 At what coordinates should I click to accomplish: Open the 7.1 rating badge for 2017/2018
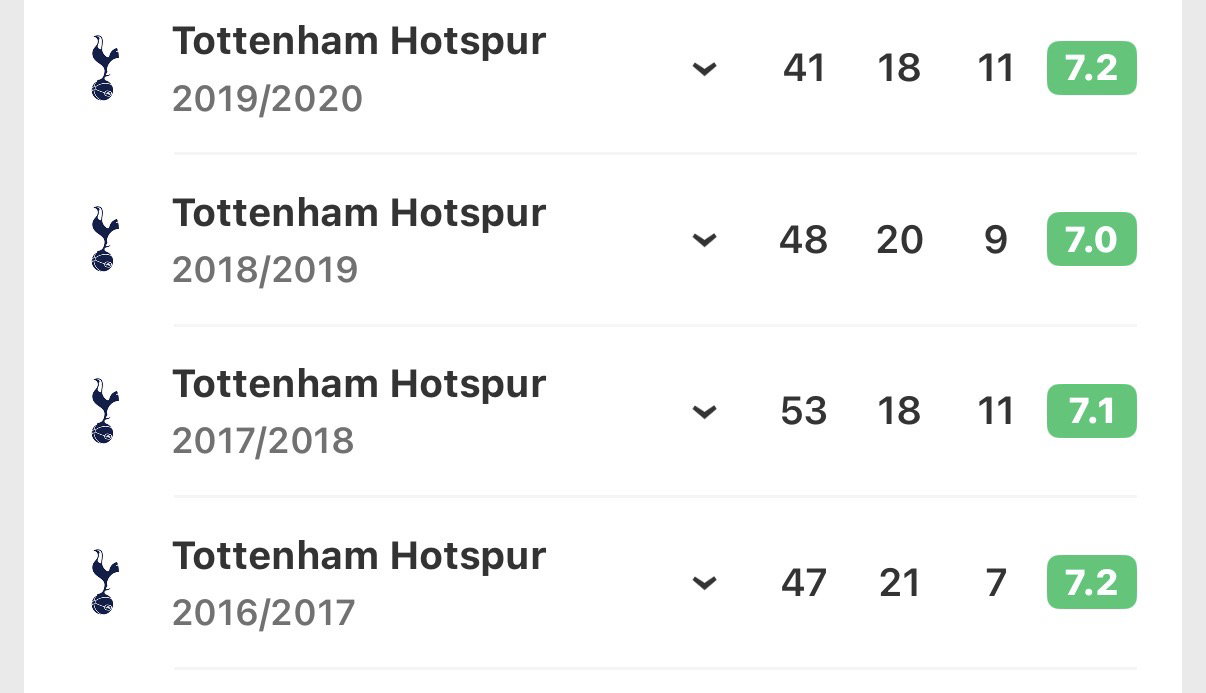[1092, 410]
